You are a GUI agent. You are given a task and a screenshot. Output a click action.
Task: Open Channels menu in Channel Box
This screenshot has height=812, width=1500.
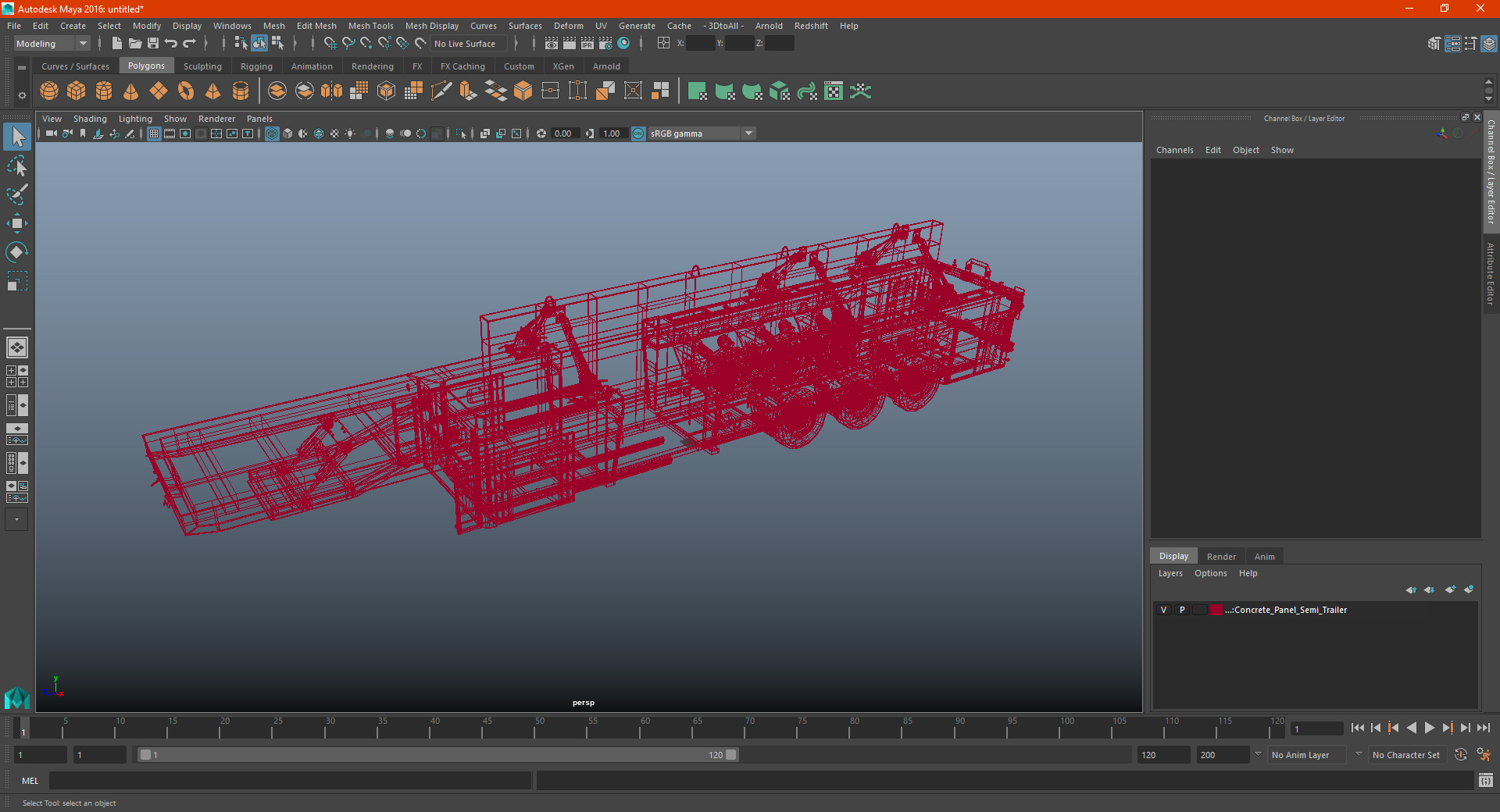point(1175,150)
